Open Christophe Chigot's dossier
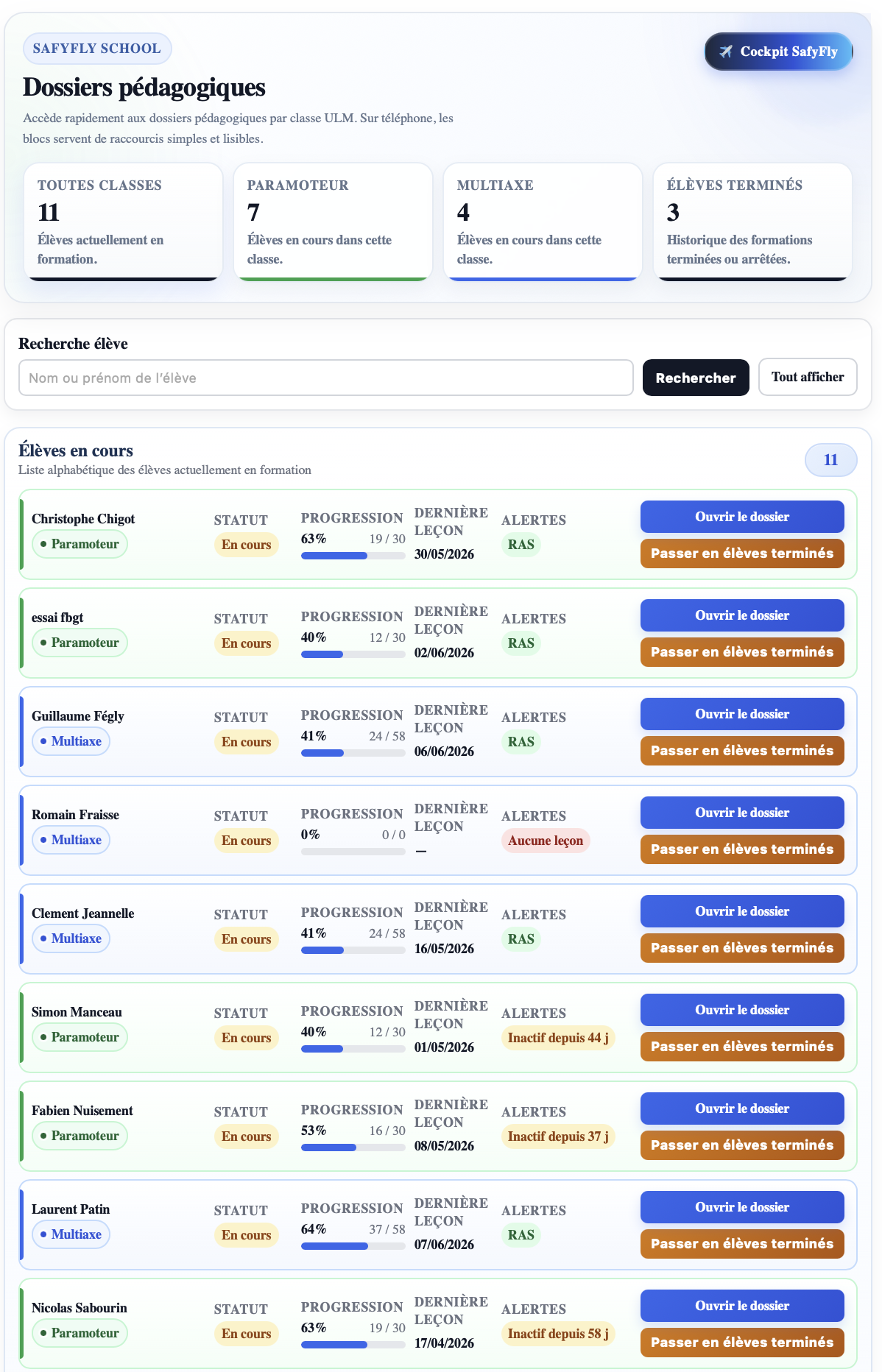882x1372 pixels. tap(742, 517)
